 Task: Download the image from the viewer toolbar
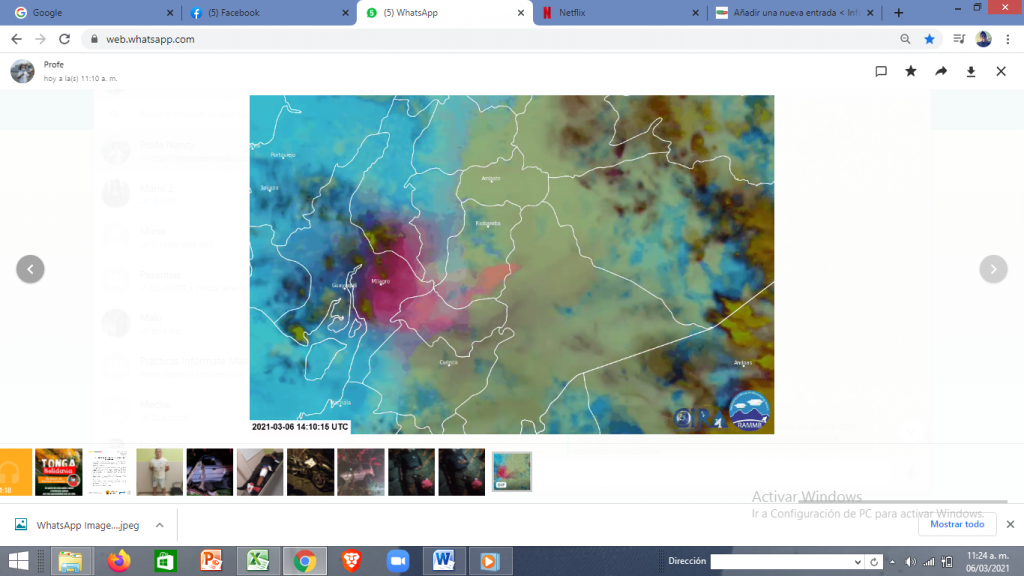971,71
